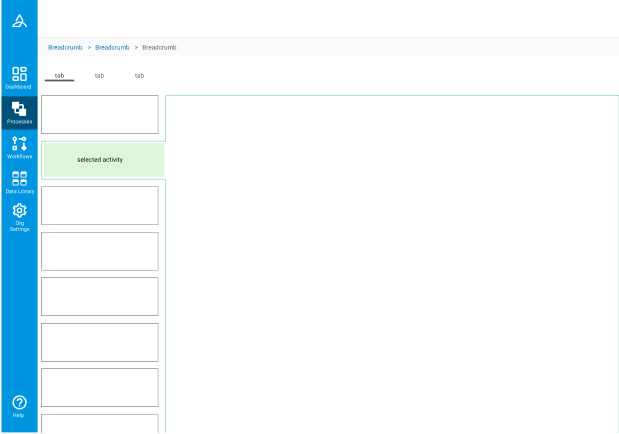
Task: Navigate to the first Breadcrumb link
Action: tap(65, 47)
